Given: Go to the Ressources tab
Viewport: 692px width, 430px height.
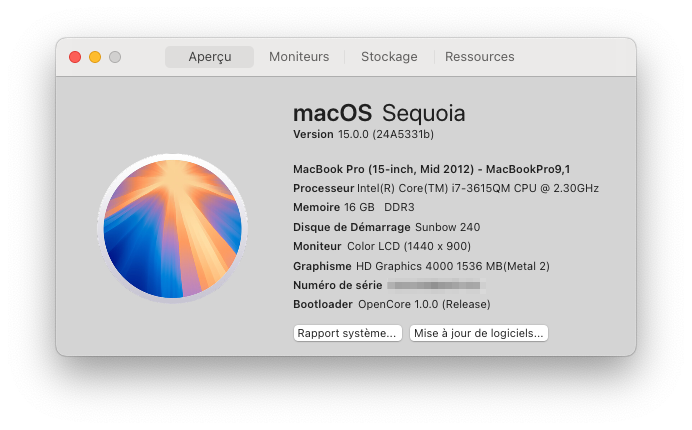Looking at the screenshot, I should pyautogui.click(x=480, y=57).
